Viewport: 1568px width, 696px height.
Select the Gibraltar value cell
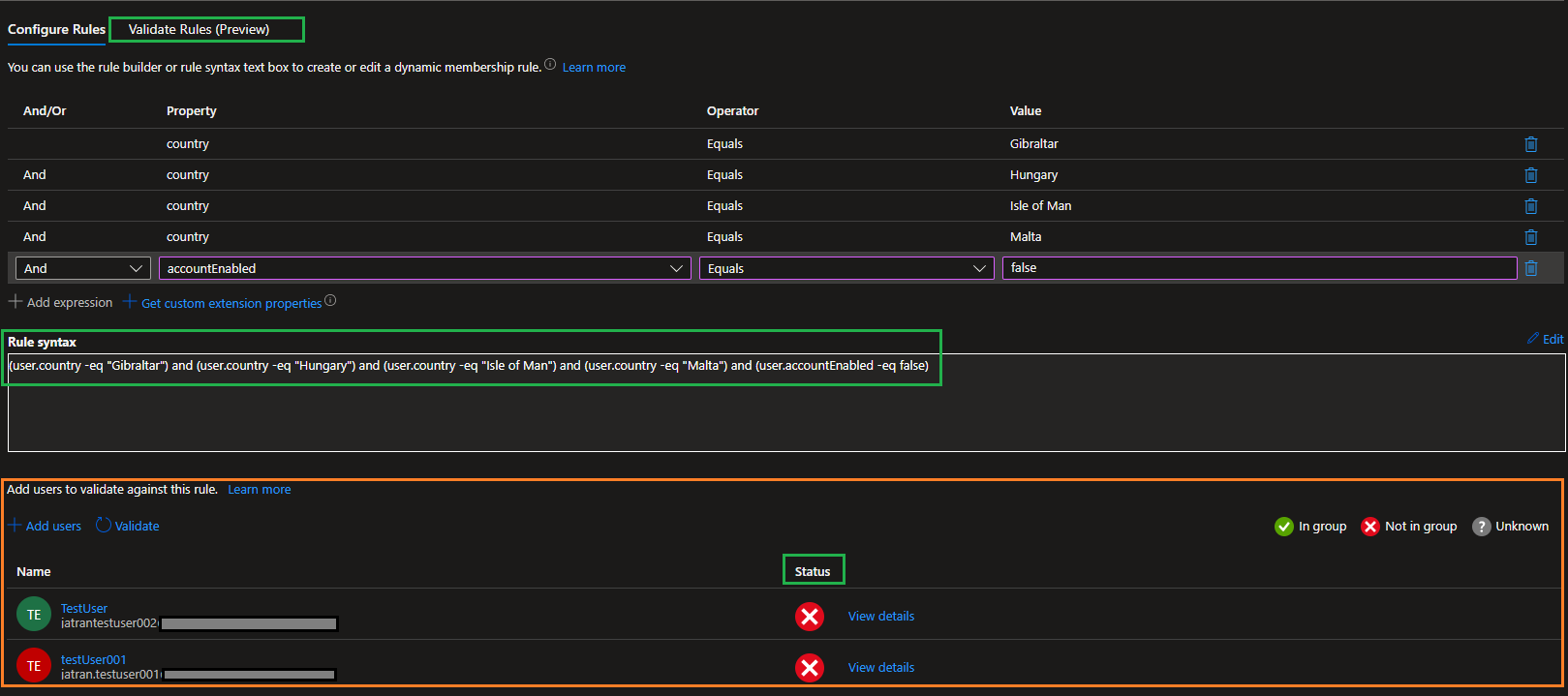coord(1034,143)
